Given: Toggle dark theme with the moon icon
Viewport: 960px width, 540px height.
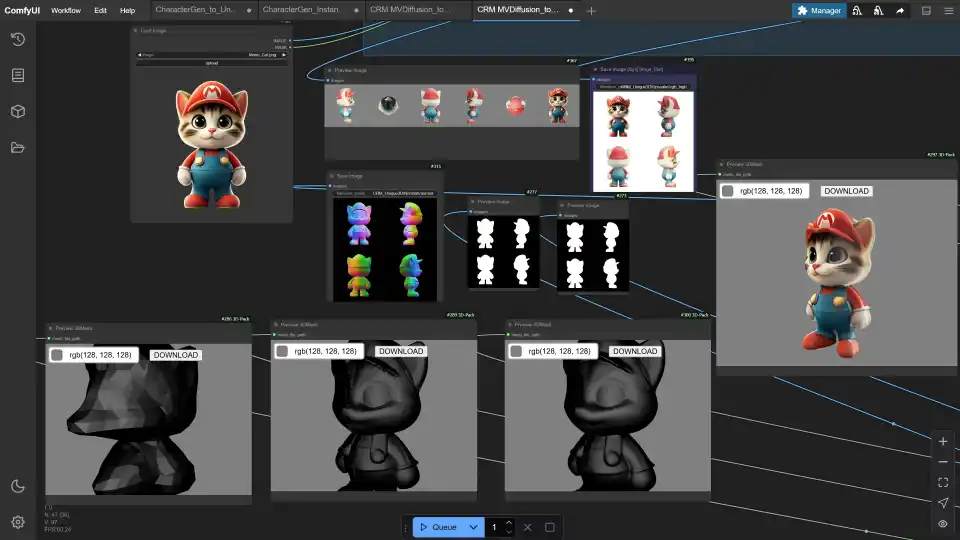Looking at the screenshot, I should click(18, 486).
